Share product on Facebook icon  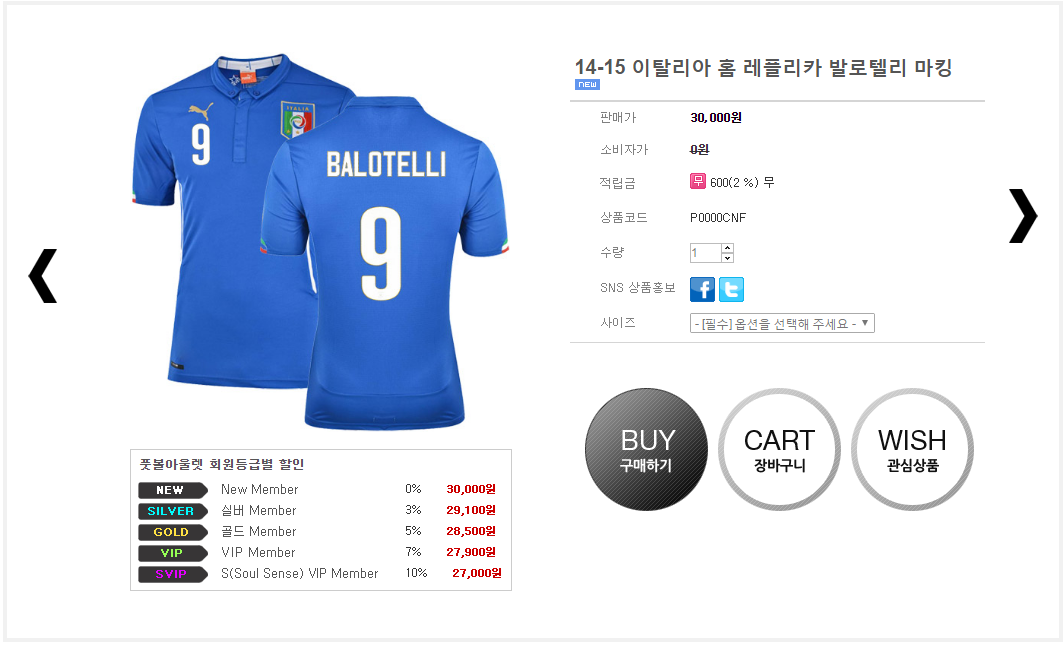(x=702, y=290)
